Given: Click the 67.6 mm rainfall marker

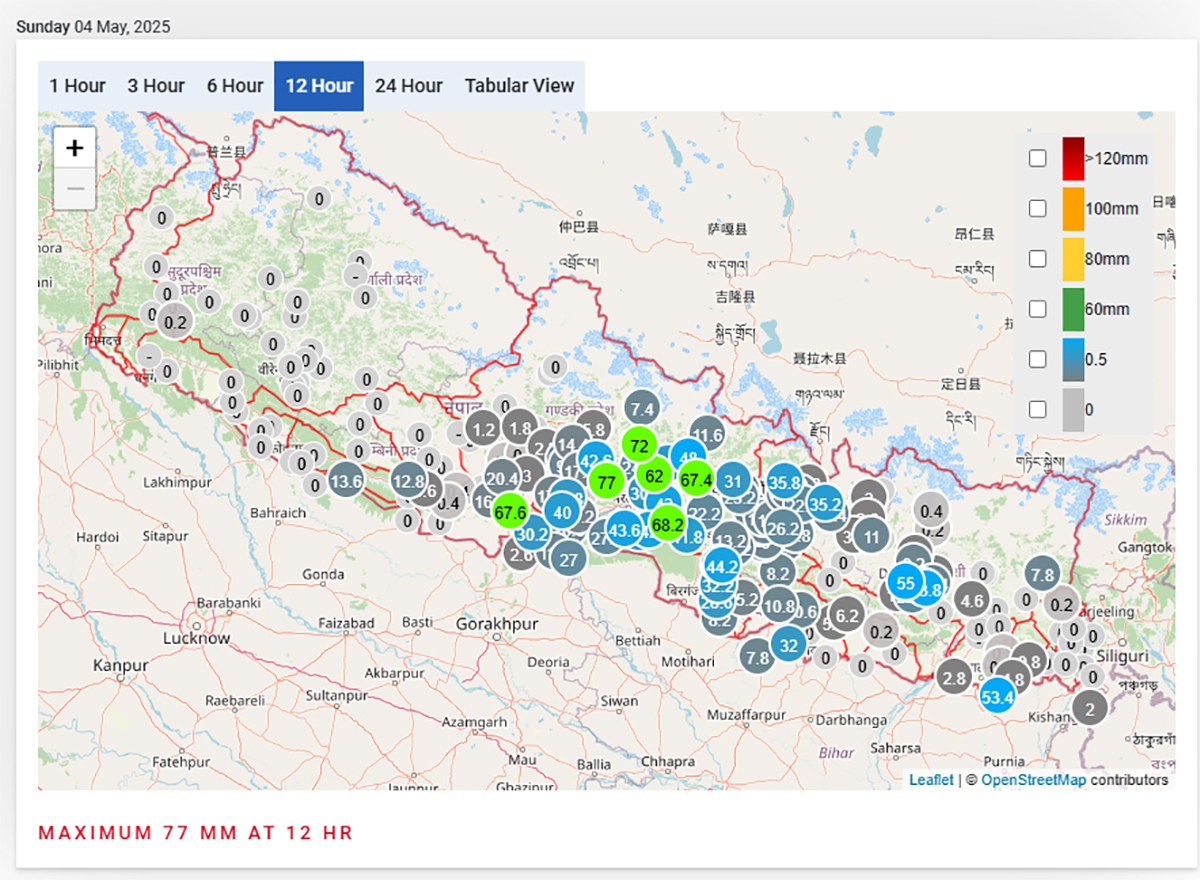Looking at the screenshot, I should coord(510,511).
